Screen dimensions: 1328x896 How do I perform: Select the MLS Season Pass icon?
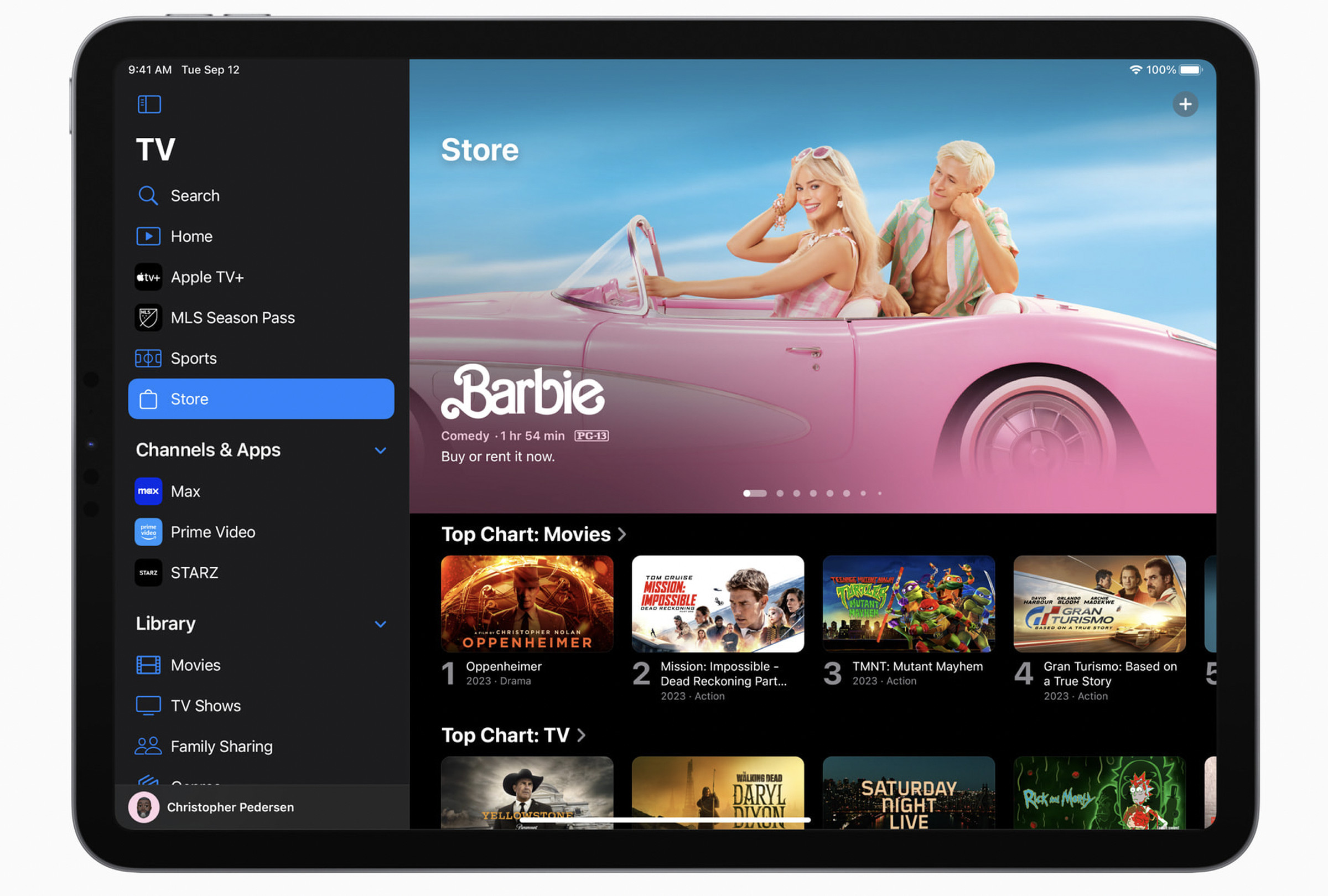pos(147,317)
